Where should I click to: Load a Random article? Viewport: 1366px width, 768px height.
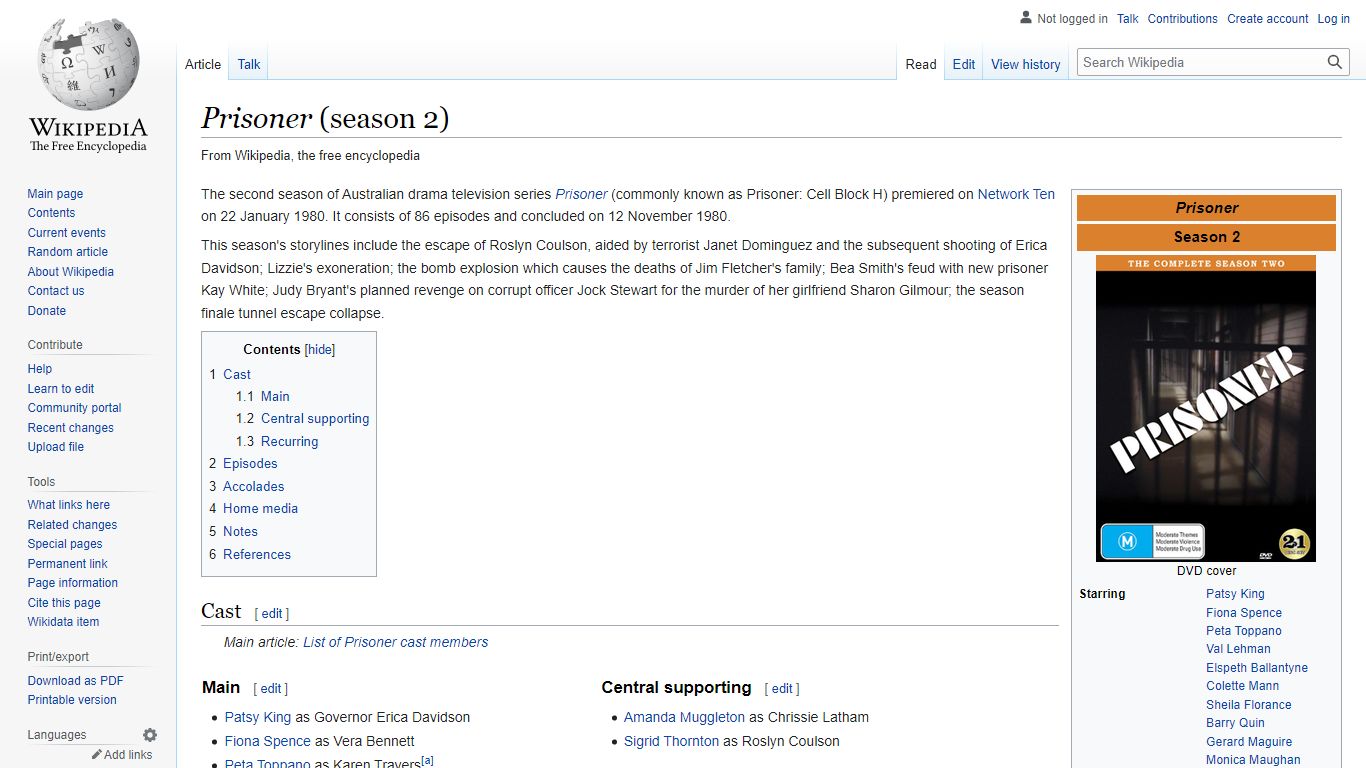(x=68, y=252)
